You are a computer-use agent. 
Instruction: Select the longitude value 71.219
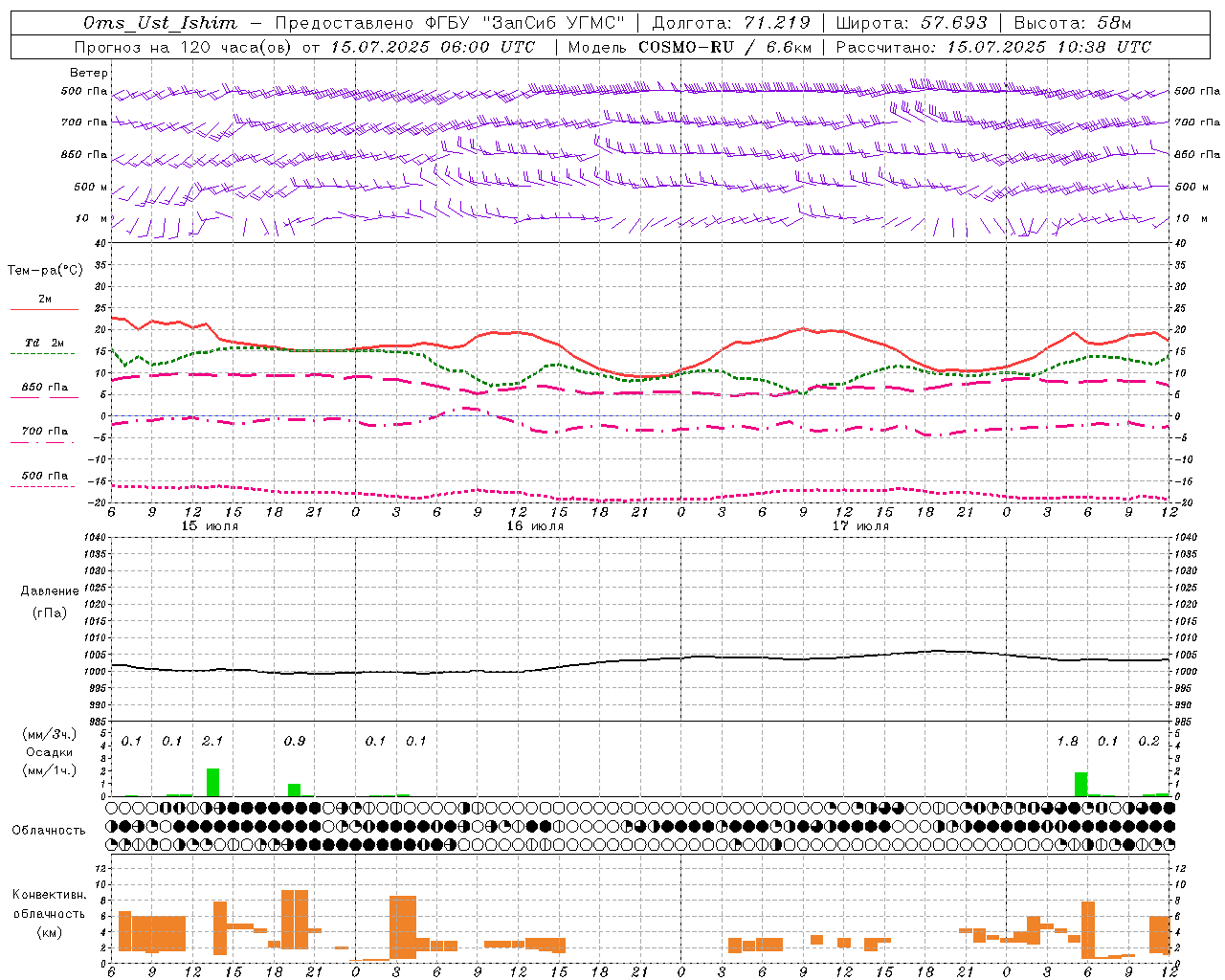777,23
